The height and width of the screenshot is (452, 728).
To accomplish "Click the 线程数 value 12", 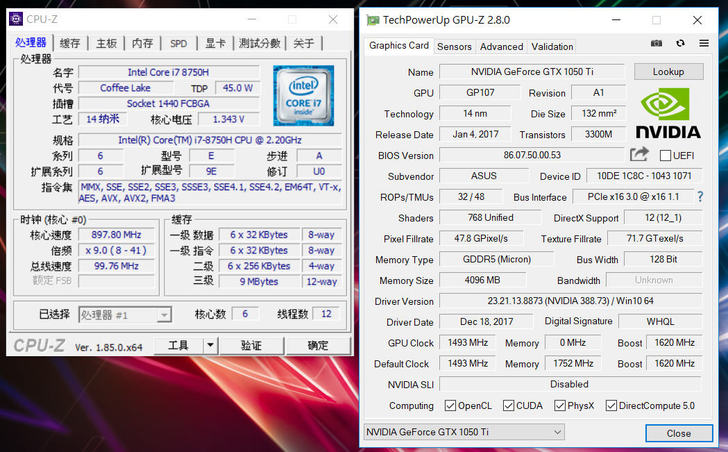I will click(x=326, y=314).
